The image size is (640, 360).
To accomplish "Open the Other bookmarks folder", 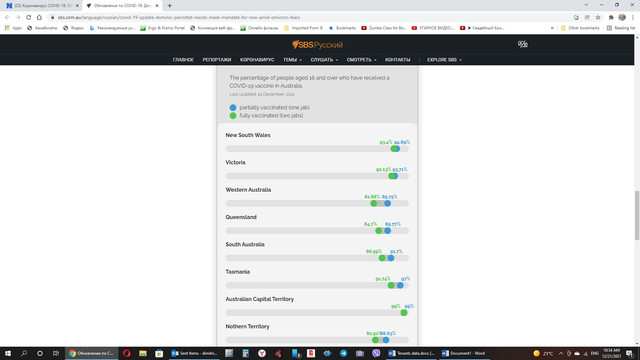I will pos(580,28).
